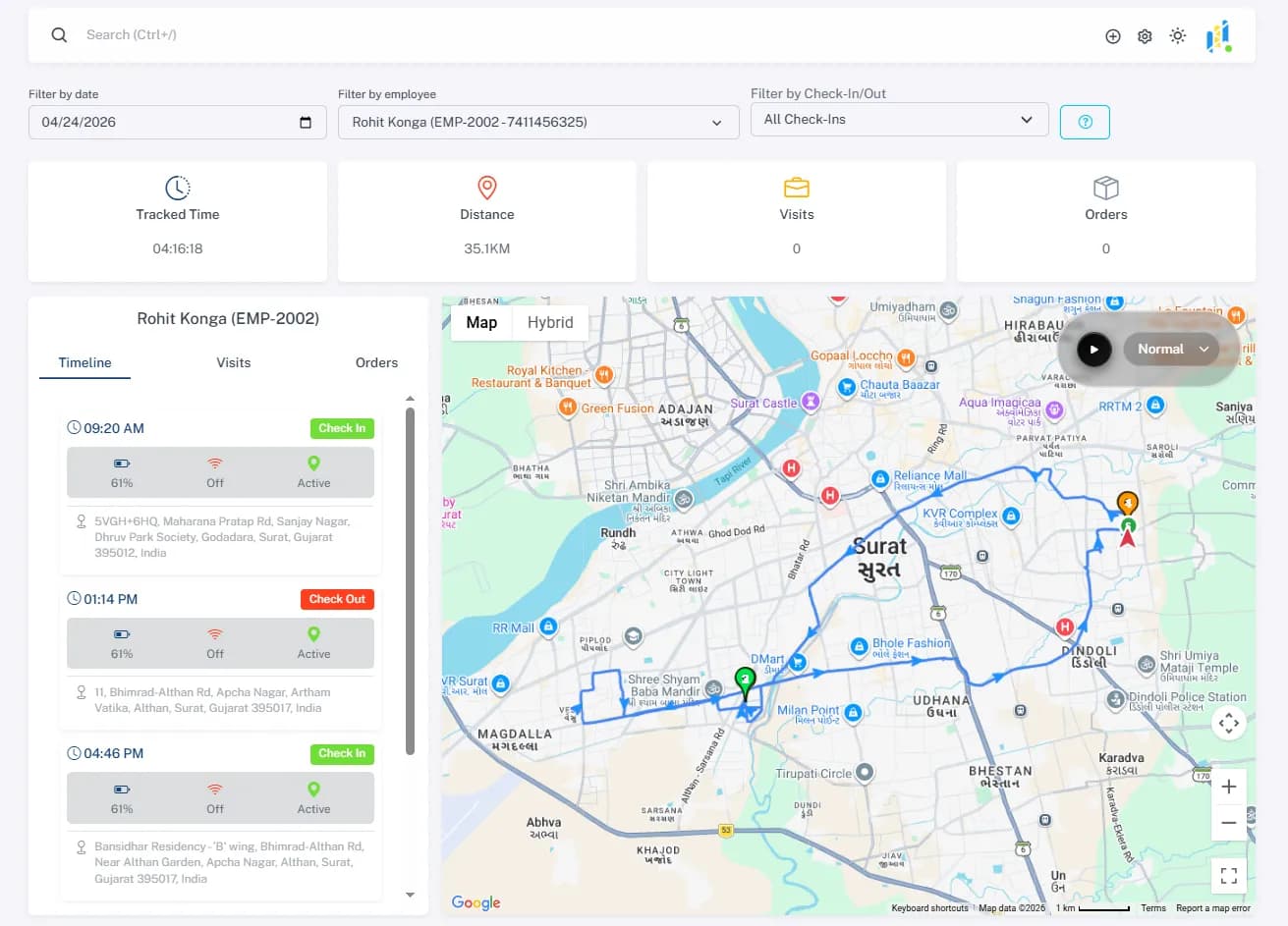Click battery icon in 01:14 PM entry
Image resolution: width=1288 pixels, height=926 pixels.
(122, 634)
